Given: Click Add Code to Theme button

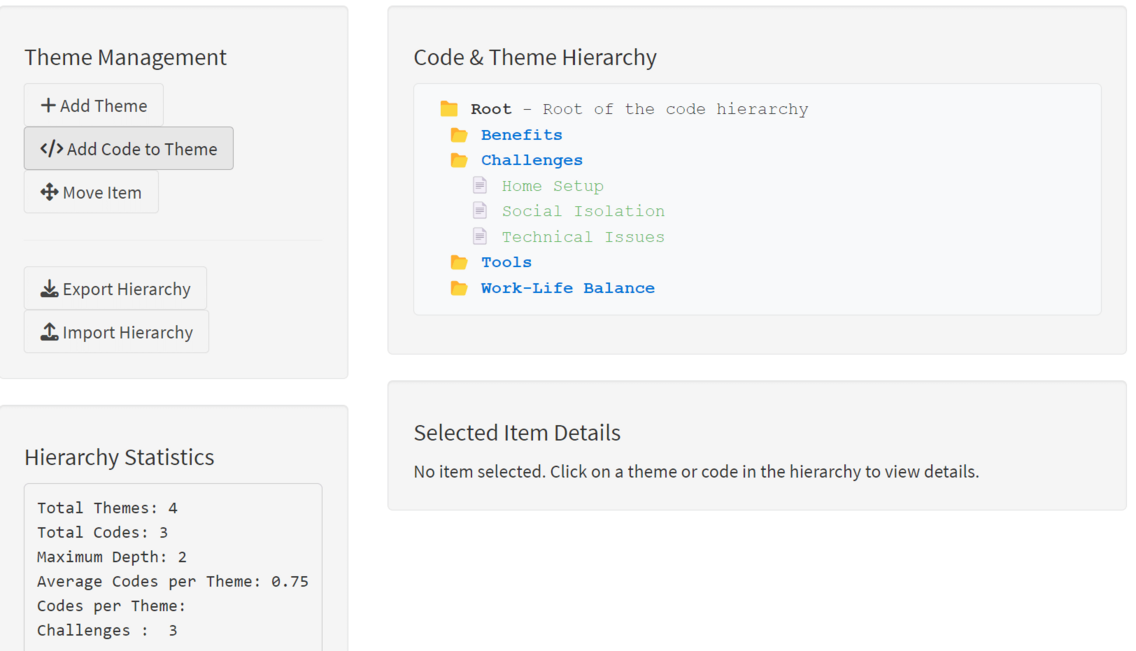Looking at the screenshot, I should click(128, 148).
